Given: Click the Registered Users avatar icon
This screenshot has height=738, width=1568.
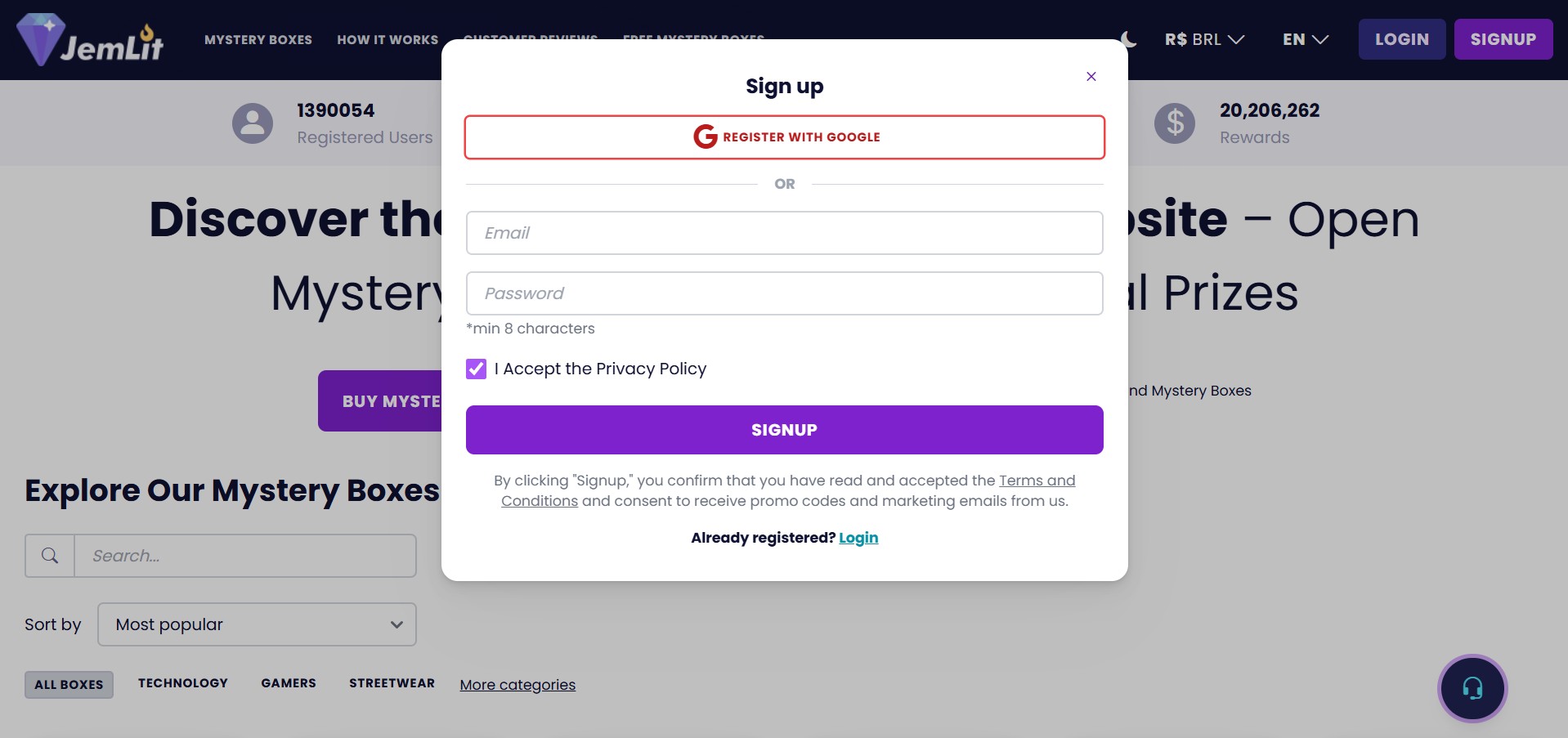Looking at the screenshot, I should (x=253, y=123).
